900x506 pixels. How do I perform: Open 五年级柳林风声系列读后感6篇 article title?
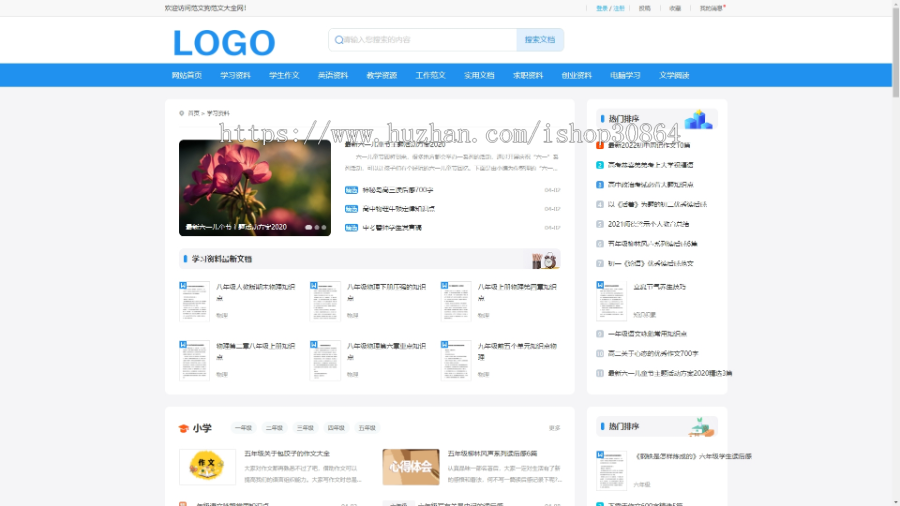492,454
